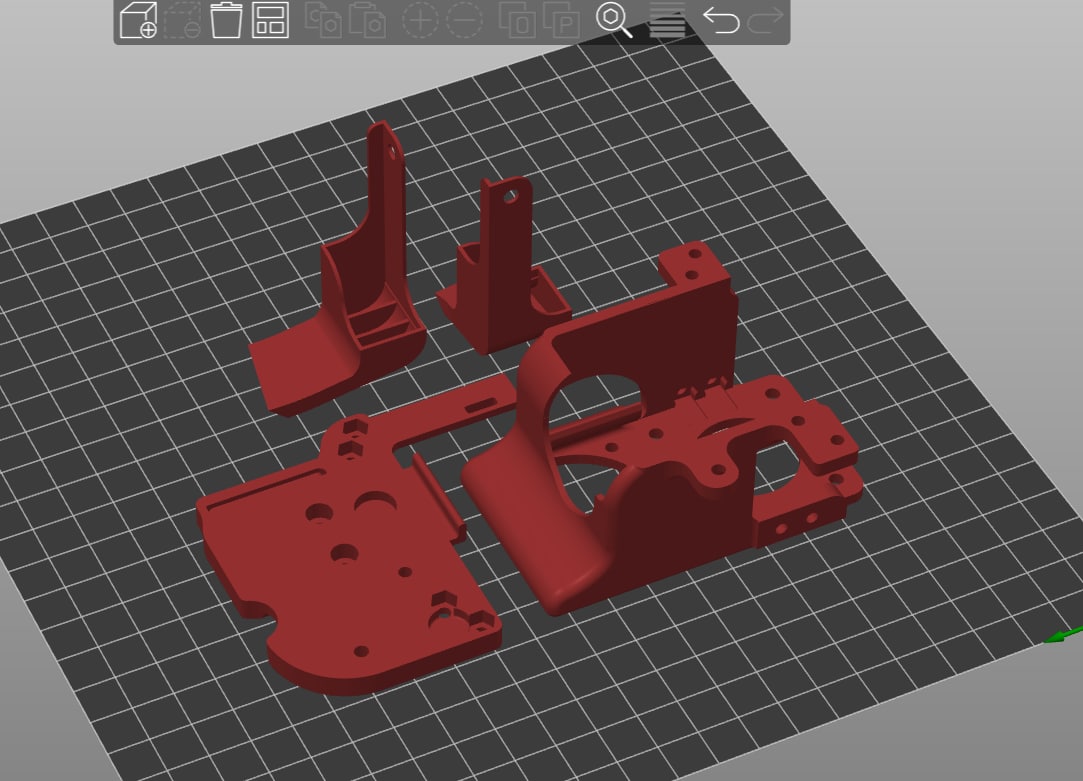1083x781 pixels.
Task: Click the greyed-out Redo arrow
Action: pyautogui.click(x=765, y=20)
